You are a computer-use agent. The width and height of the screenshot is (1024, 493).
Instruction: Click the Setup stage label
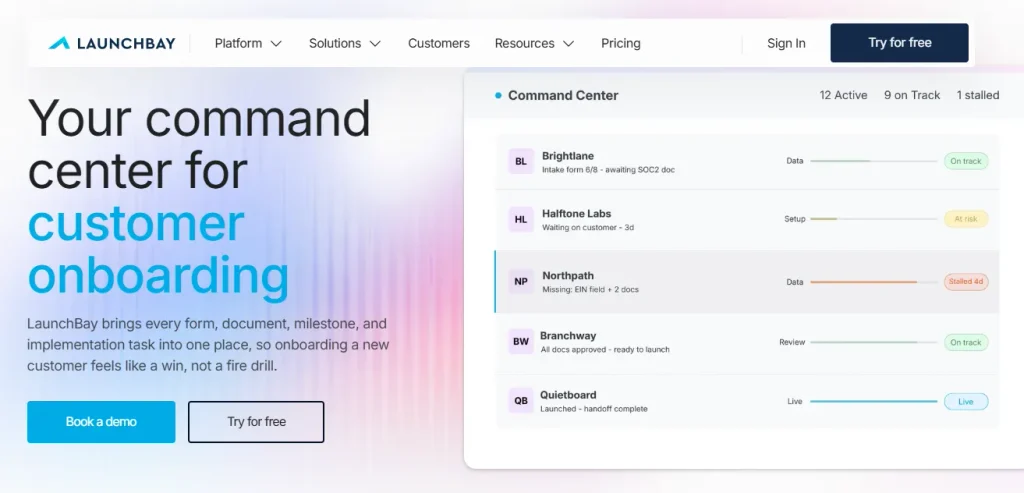click(x=795, y=219)
